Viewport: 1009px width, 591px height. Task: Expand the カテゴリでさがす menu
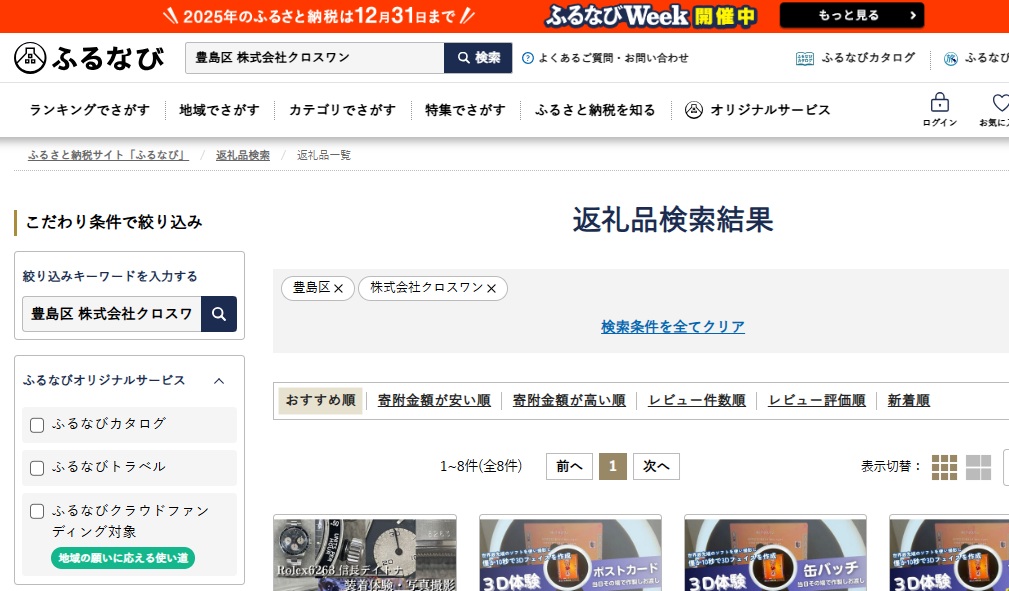click(x=342, y=110)
